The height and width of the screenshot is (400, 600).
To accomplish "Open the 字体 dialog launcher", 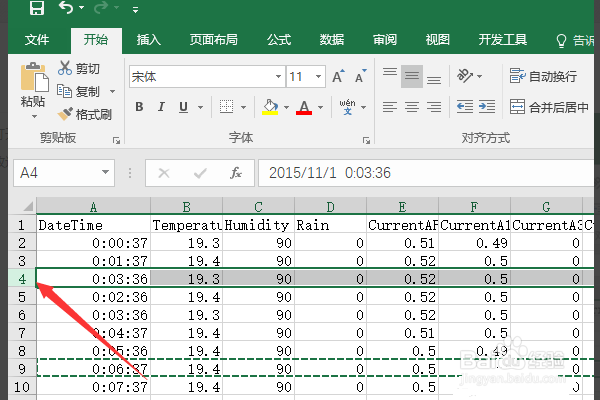I will (x=366, y=141).
